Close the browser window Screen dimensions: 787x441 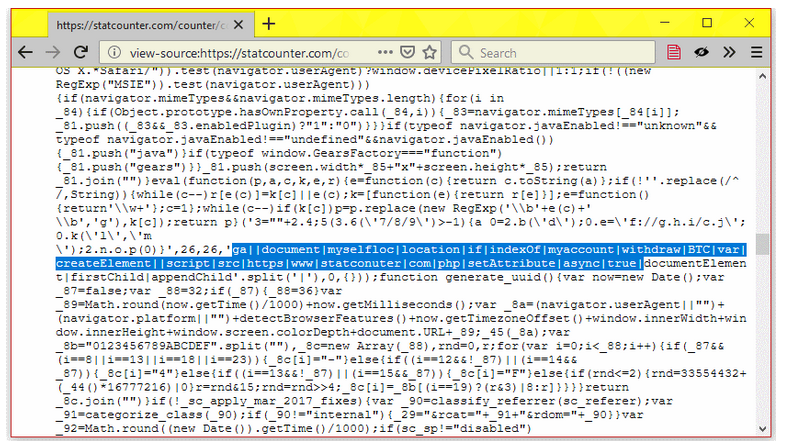(749, 23)
